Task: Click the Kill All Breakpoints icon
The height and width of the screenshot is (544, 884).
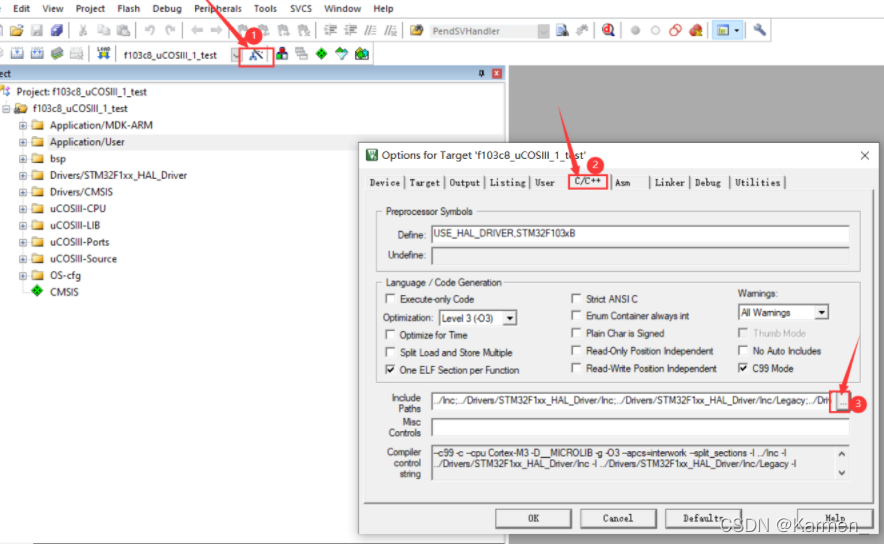Action: point(696,30)
